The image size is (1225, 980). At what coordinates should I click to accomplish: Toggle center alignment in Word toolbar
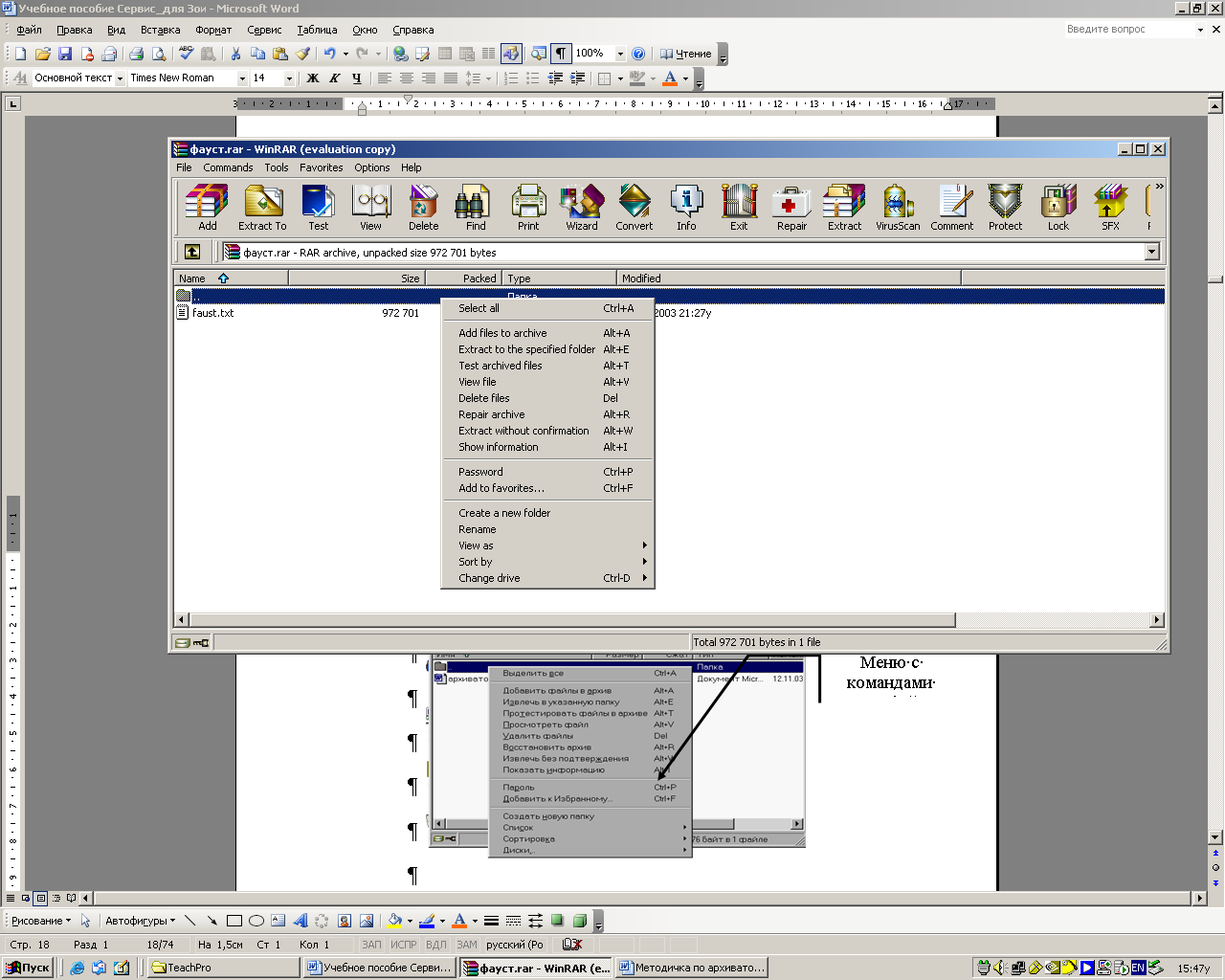pyautogui.click(x=406, y=78)
